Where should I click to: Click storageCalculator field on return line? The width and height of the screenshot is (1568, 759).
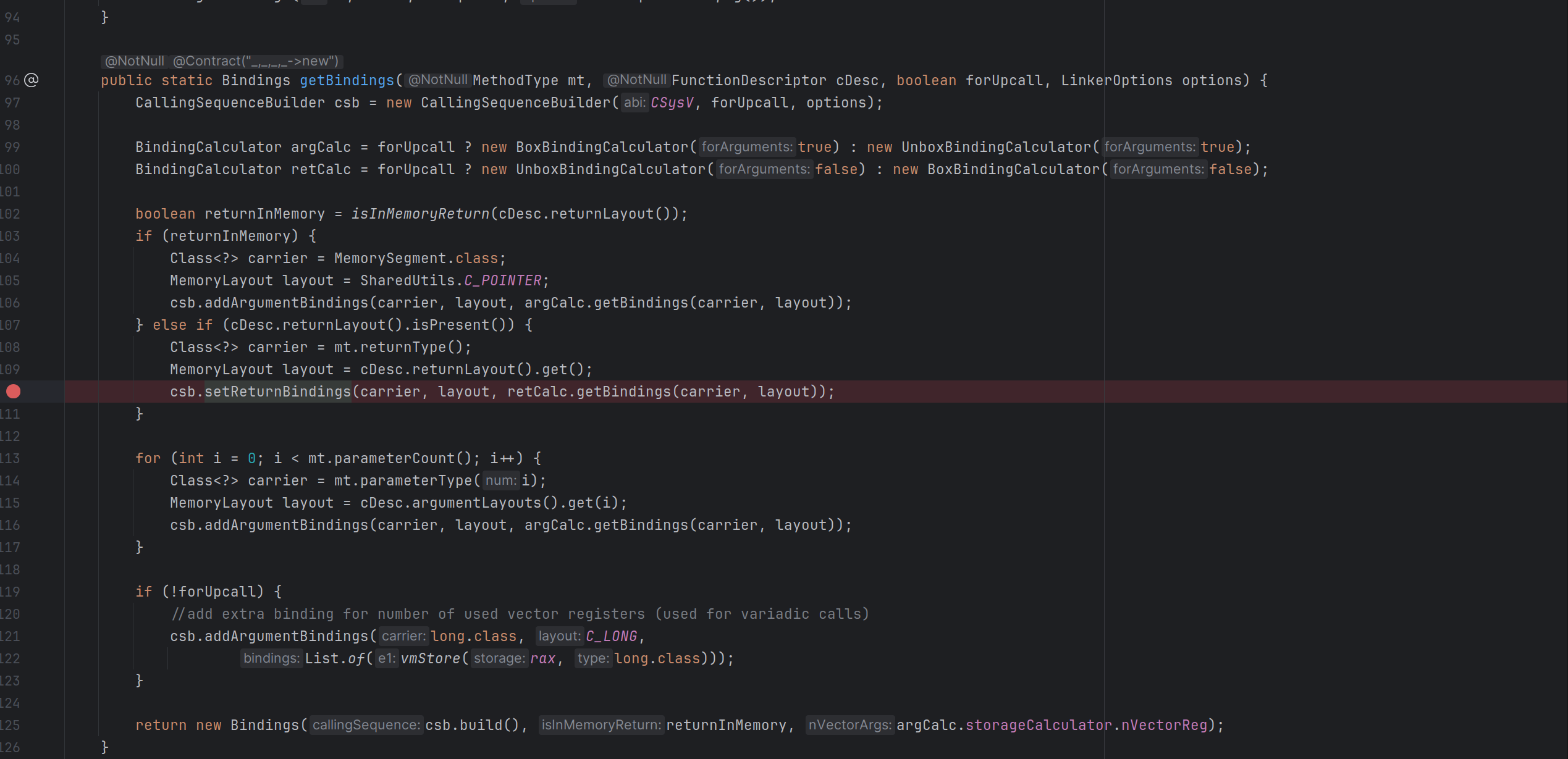point(1039,725)
